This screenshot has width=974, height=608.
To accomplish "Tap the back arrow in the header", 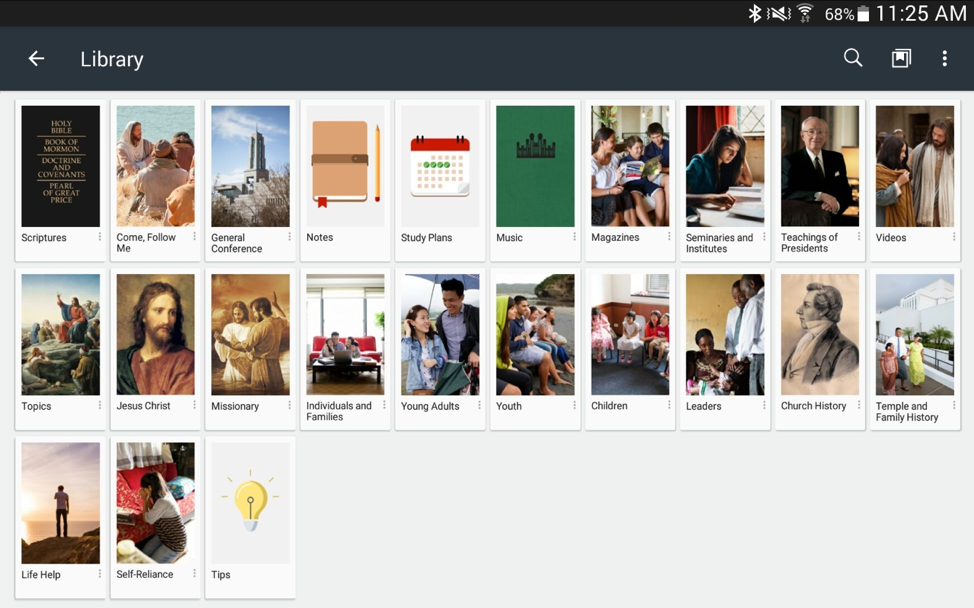I will pyautogui.click(x=36, y=59).
